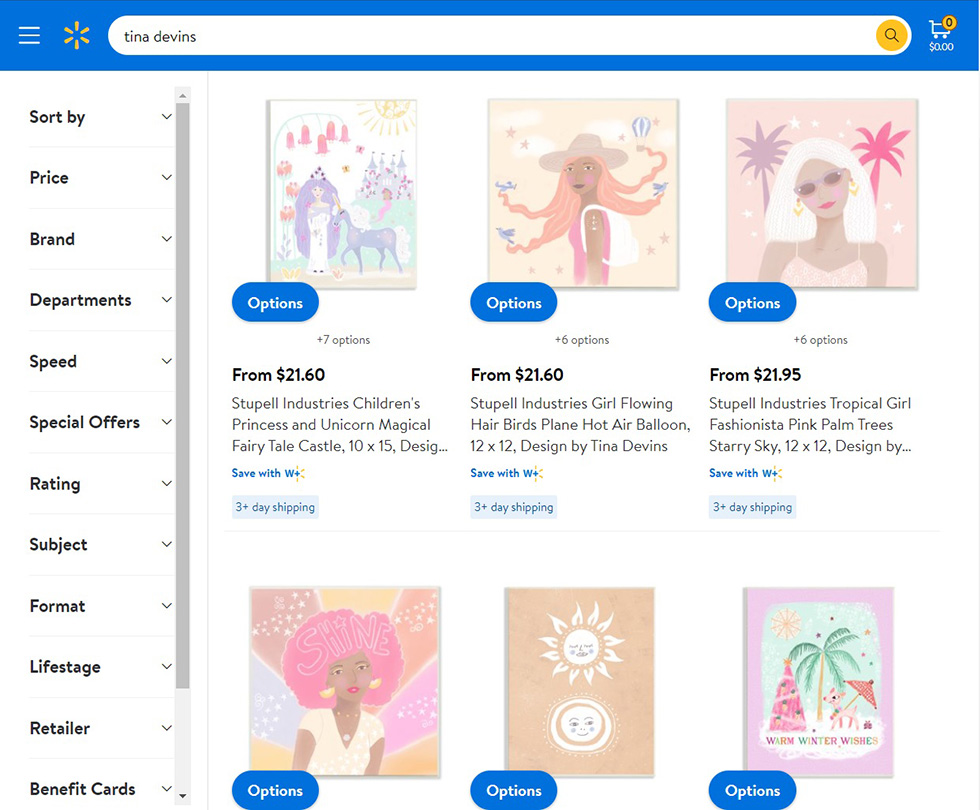The width and height of the screenshot is (980, 810).
Task: Expand the Brand filter section
Action: pos(100,239)
